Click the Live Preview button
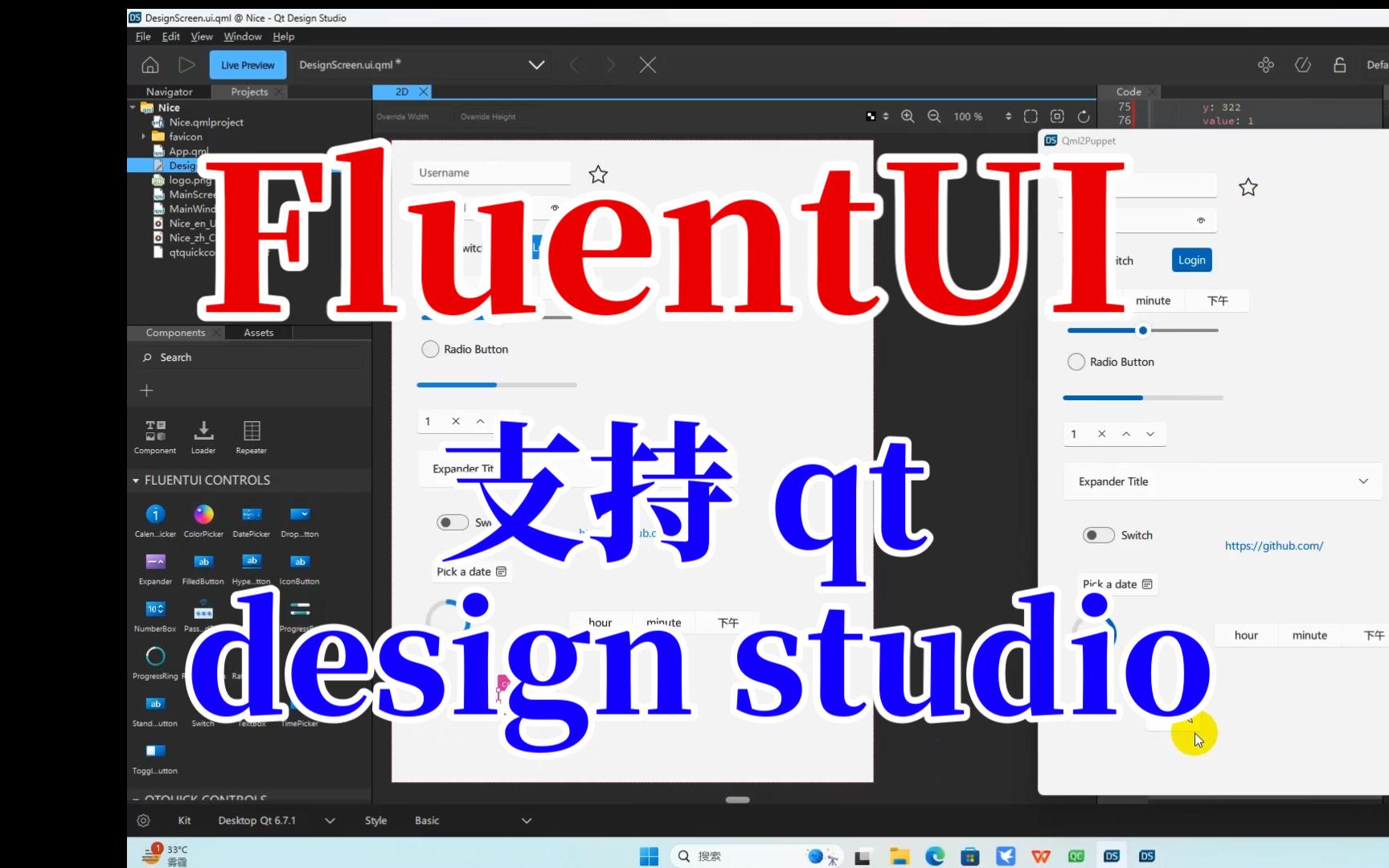This screenshot has width=1389, height=868. [248, 65]
